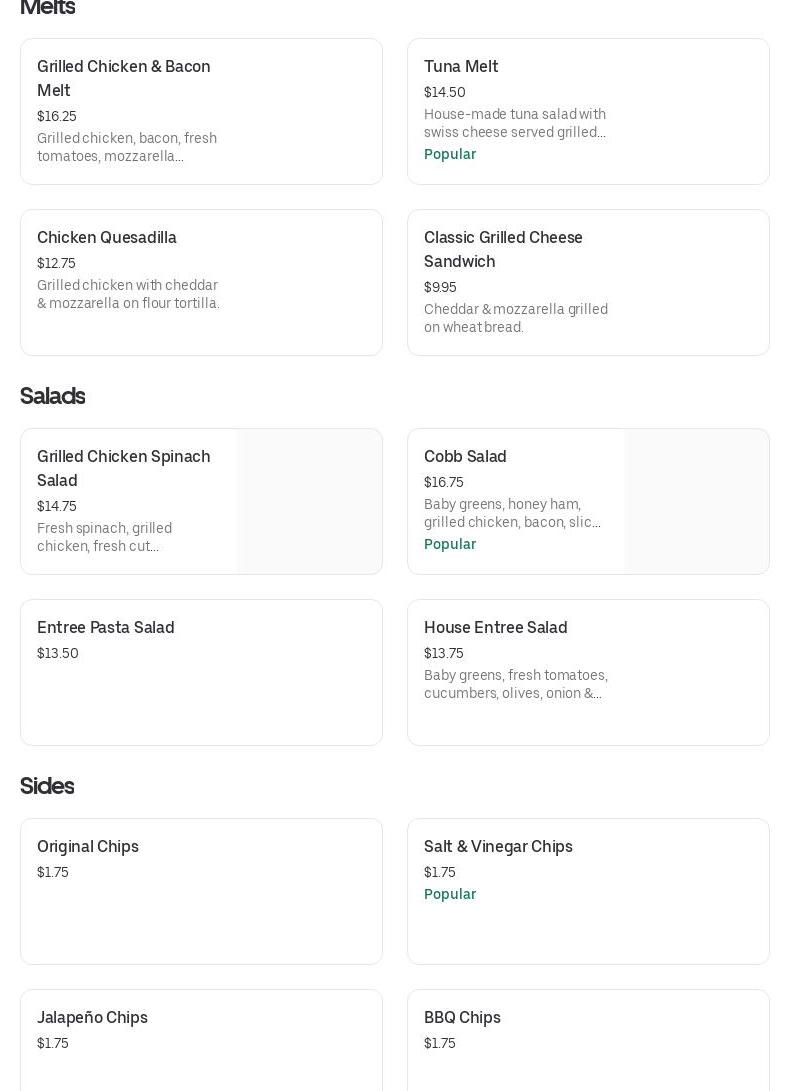Click the Sides section heading
The height and width of the screenshot is (1091, 804).
pos(47,786)
